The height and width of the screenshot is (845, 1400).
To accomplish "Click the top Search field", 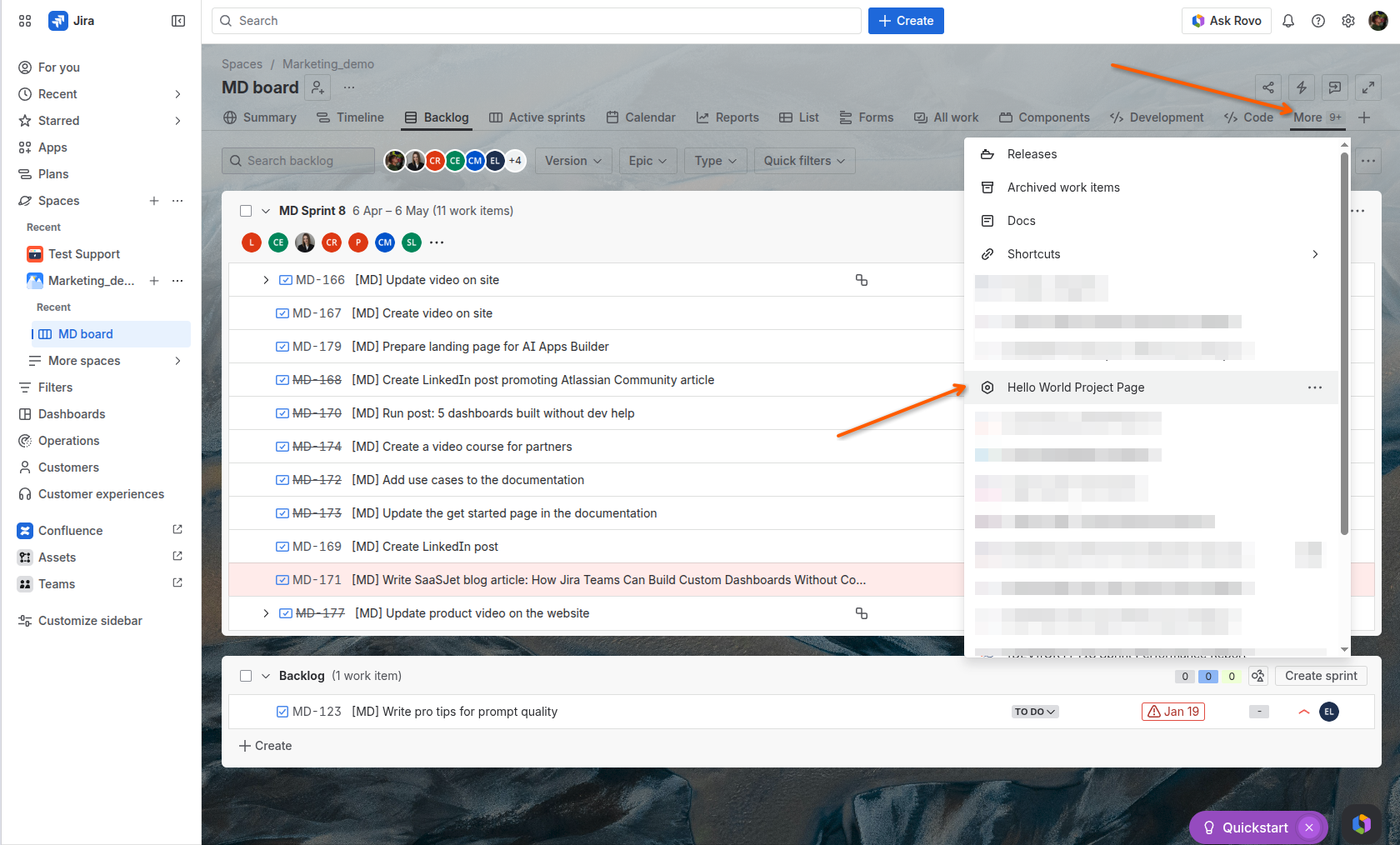I will 537,21.
